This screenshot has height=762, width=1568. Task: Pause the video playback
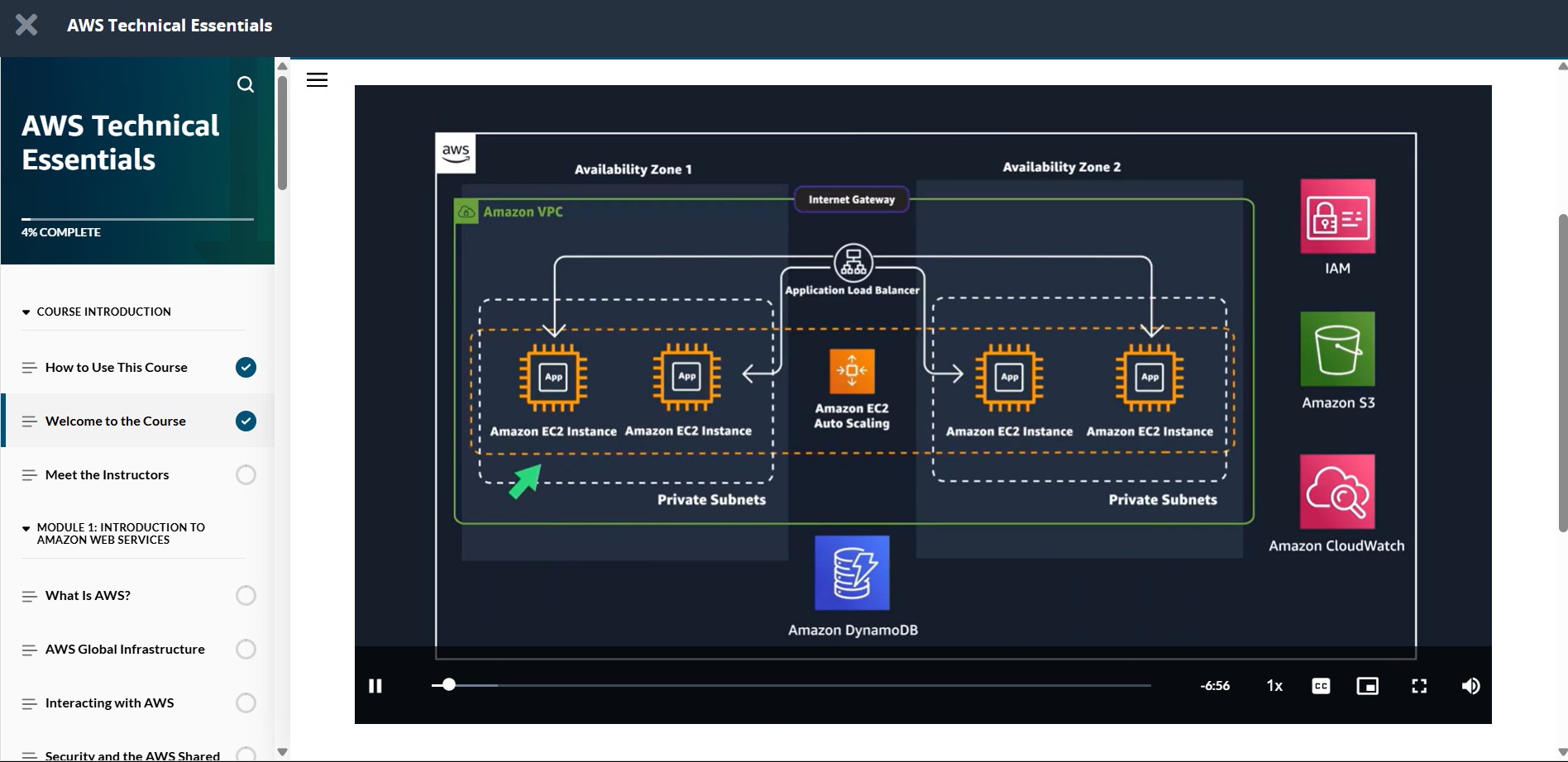pos(375,686)
